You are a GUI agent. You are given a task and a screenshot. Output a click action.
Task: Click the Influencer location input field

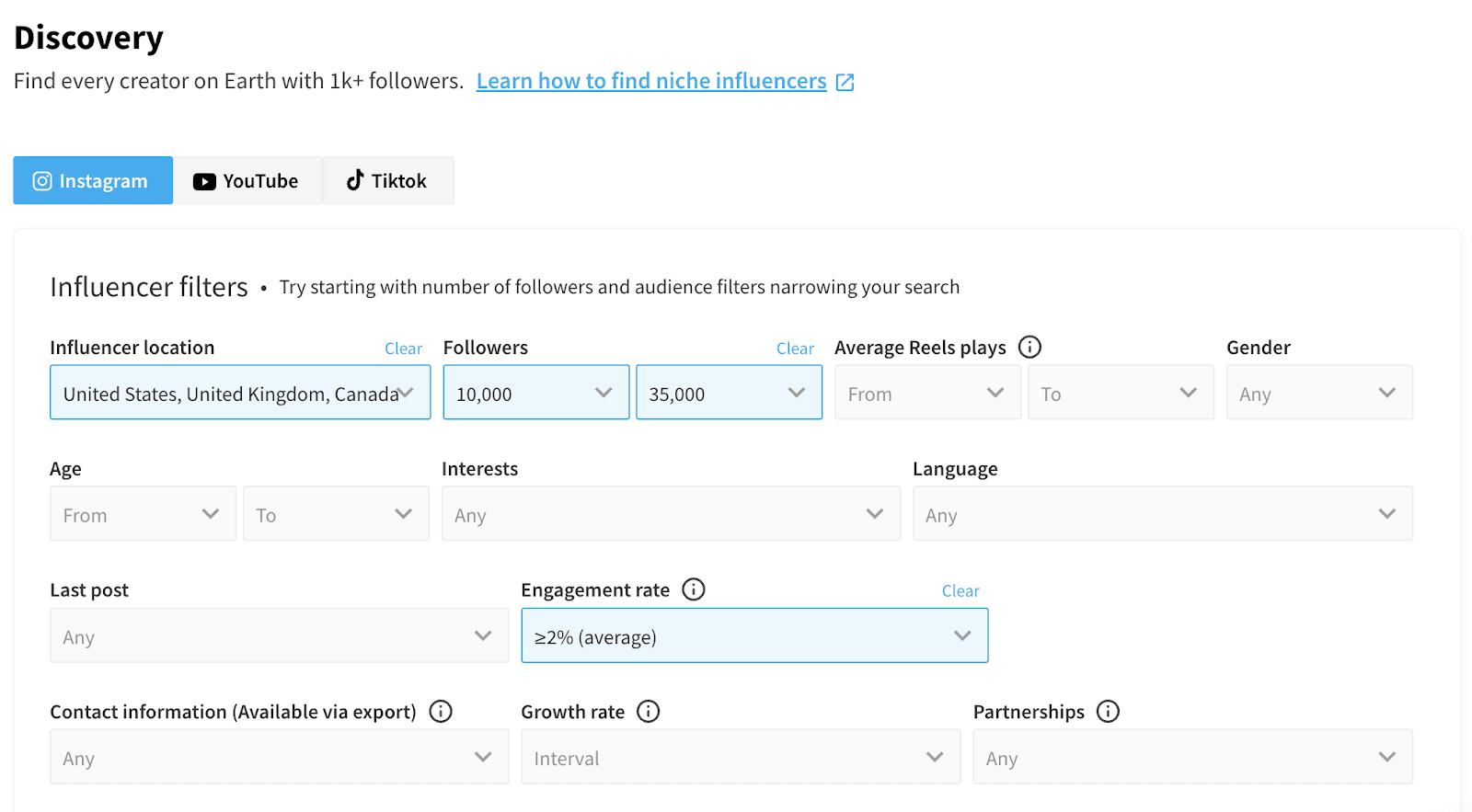pyautogui.click(x=230, y=394)
